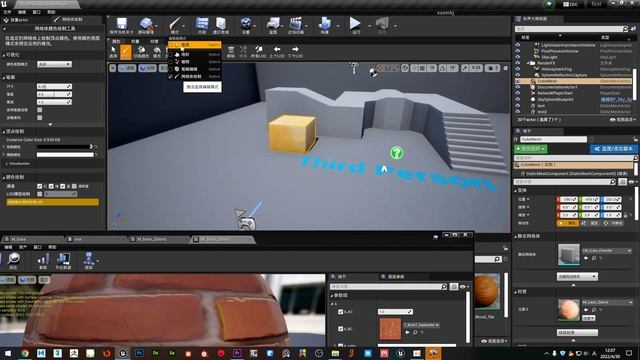Toggle the blue channel checkbox
The height and width of the screenshot is (360, 640).
click(62, 186)
